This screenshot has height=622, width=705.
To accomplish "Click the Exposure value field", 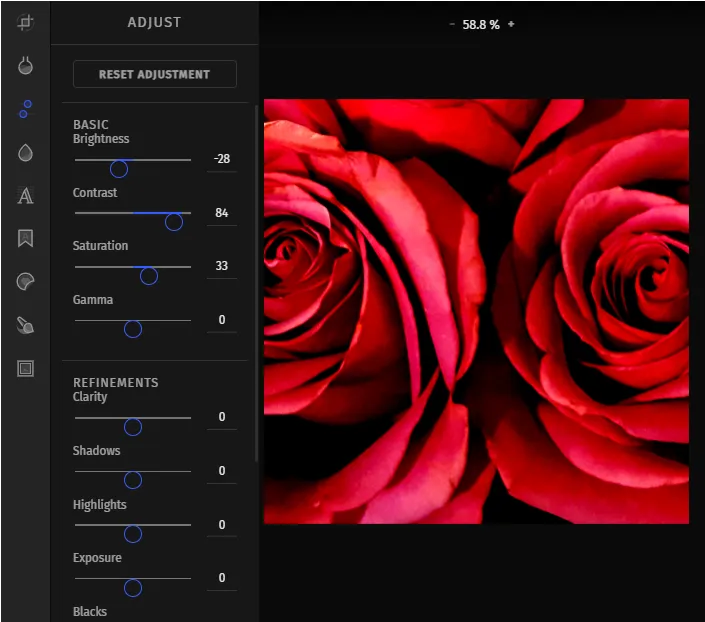I will pyautogui.click(x=222, y=578).
